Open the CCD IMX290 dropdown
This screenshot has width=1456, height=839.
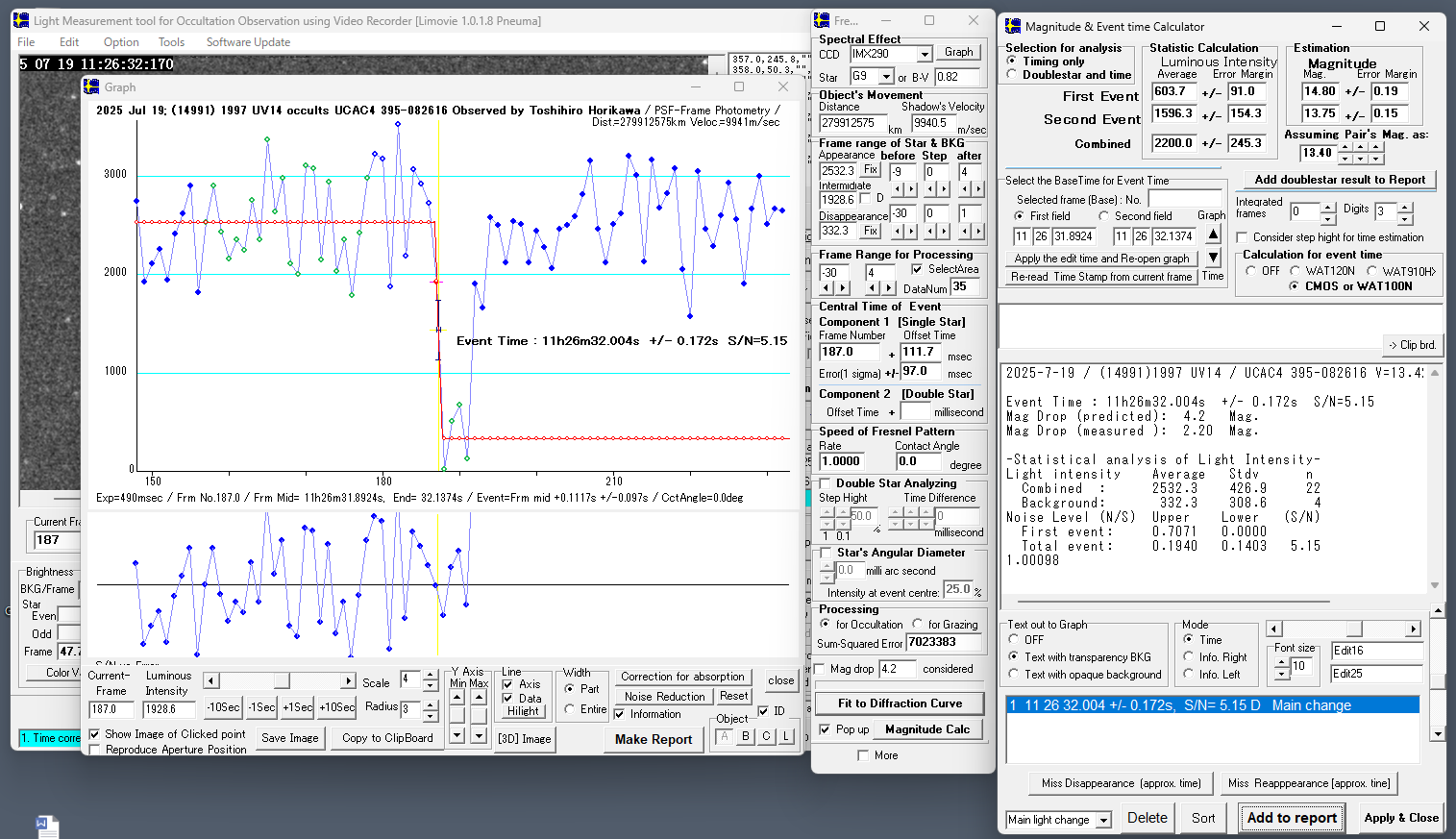click(x=925, y=55)
